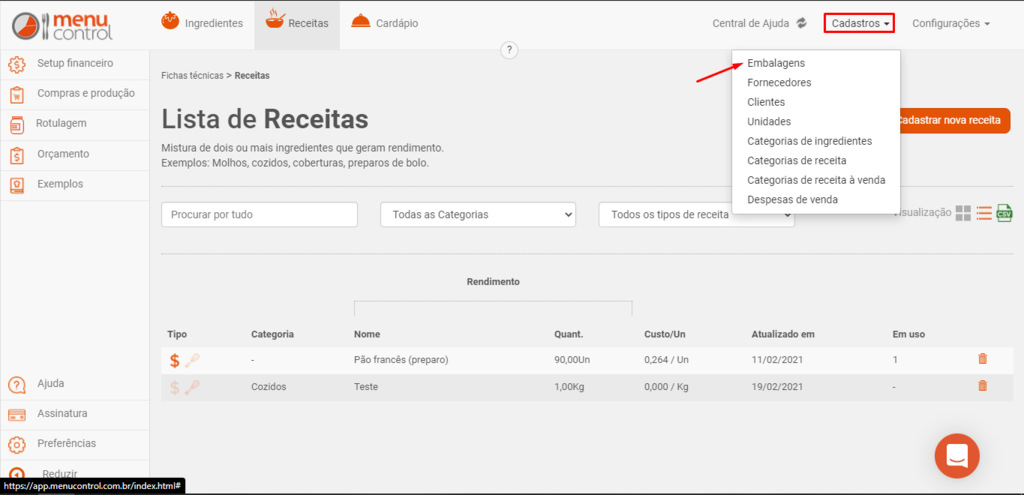This screenshot has height=495, width=1024.
Task: Click the Assinatura card icon
Action: (x=17, y=415)
